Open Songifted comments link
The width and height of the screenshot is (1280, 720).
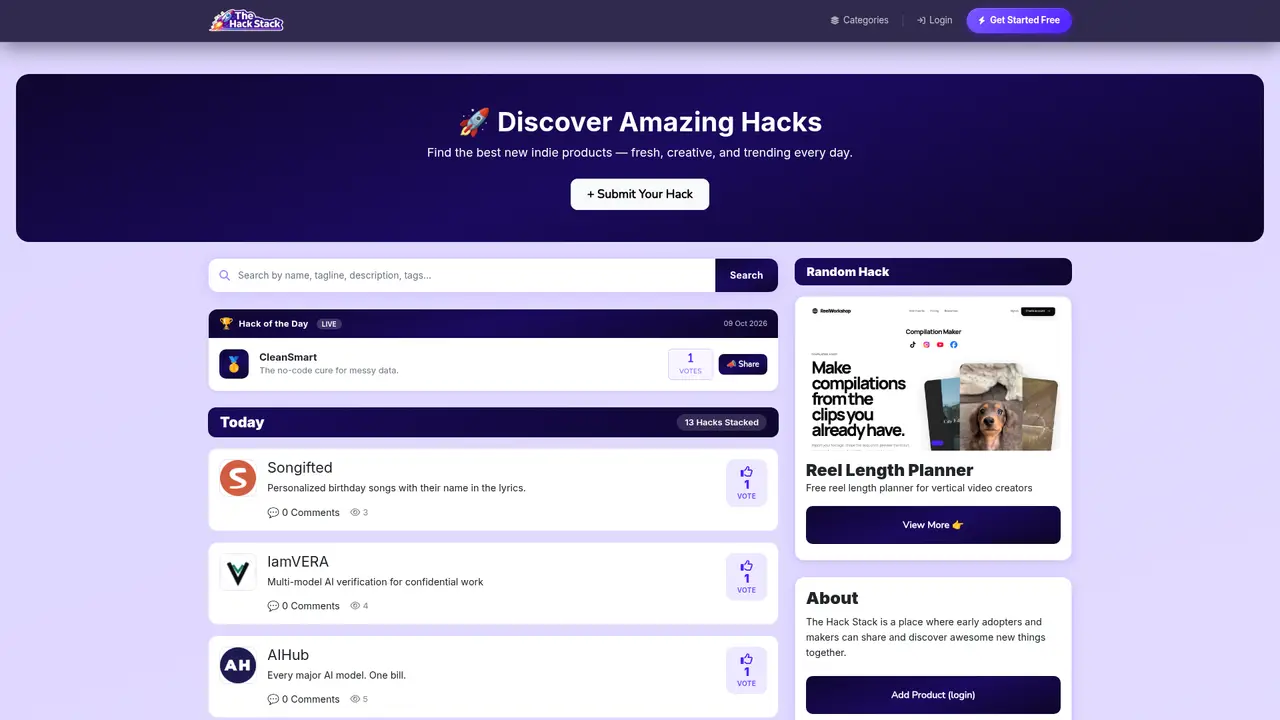(x=304, y=512)
